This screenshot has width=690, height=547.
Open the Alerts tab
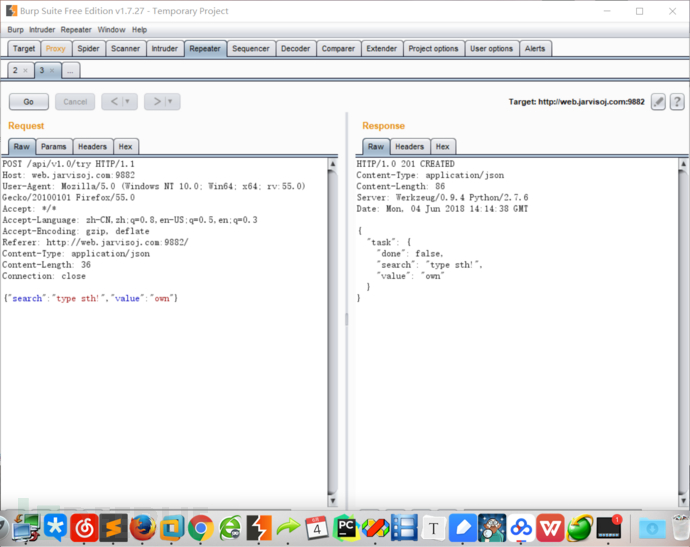[x=535, y=48]
